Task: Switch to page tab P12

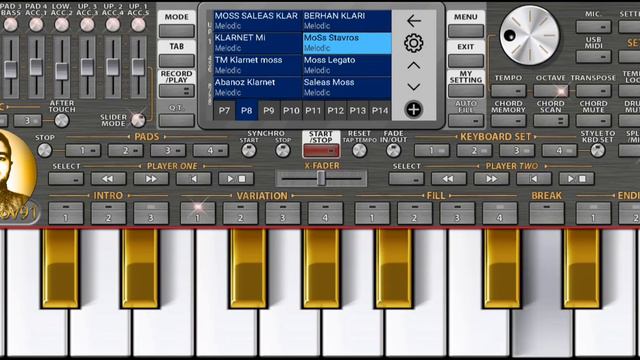Action: click(336, 111)
